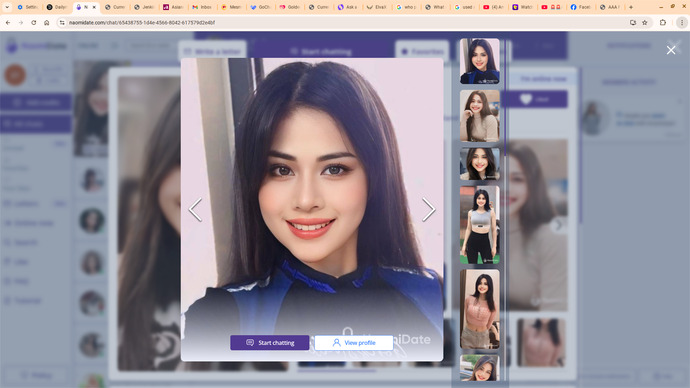
Task: Open the View profile button
Action: click(x=354, y=343)
